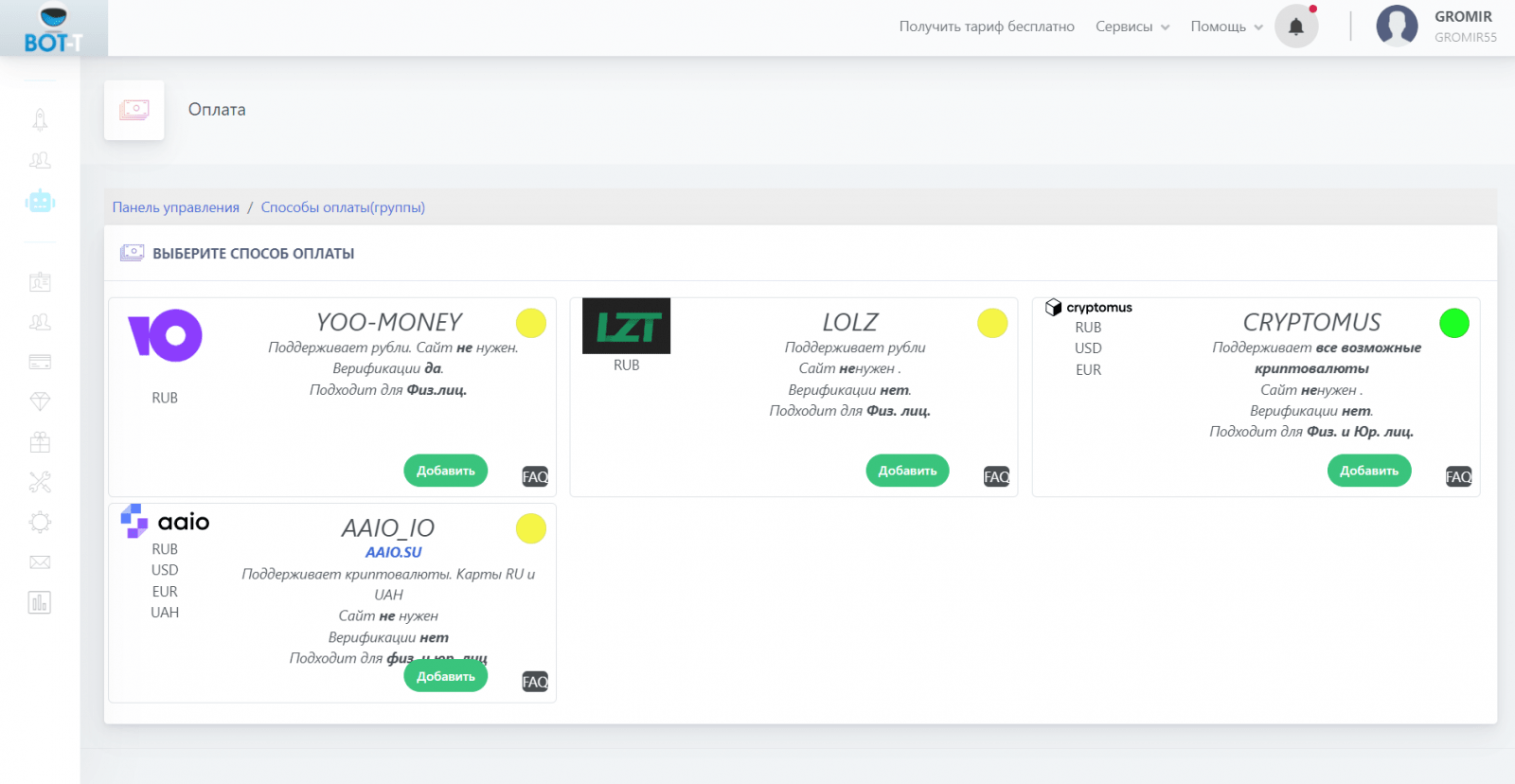This screenshot has height=784, width=1515.
Task: Open FAQ for LOLZ
Action: point(996,476)
